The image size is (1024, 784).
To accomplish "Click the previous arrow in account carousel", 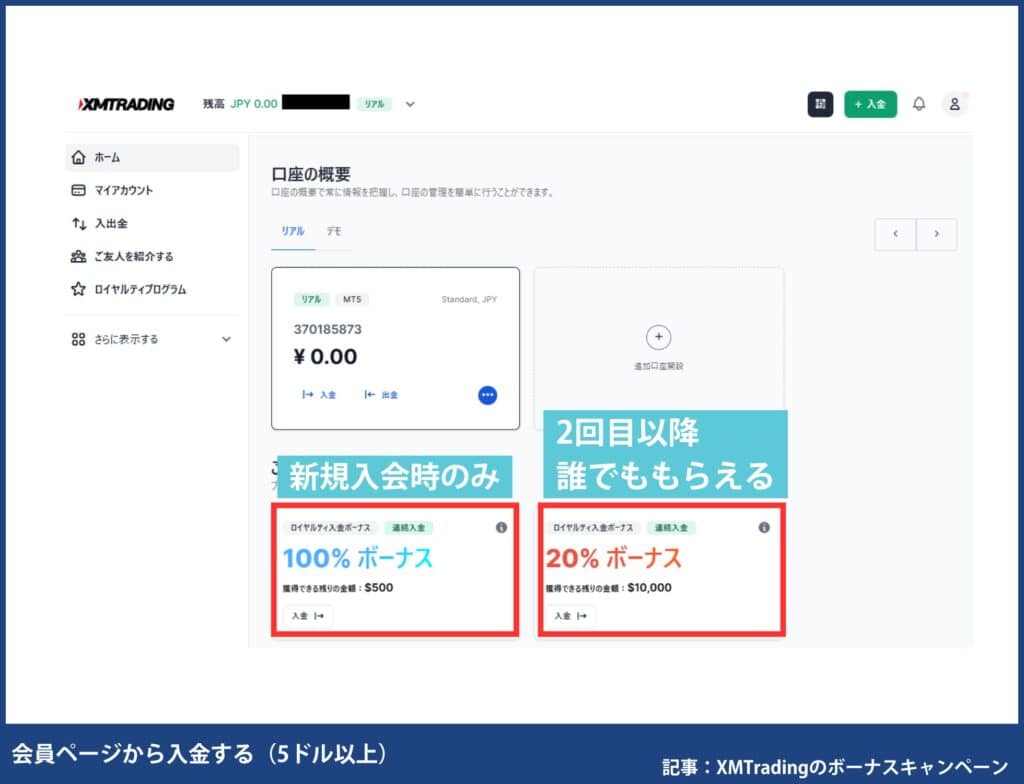I will point(895,234).
